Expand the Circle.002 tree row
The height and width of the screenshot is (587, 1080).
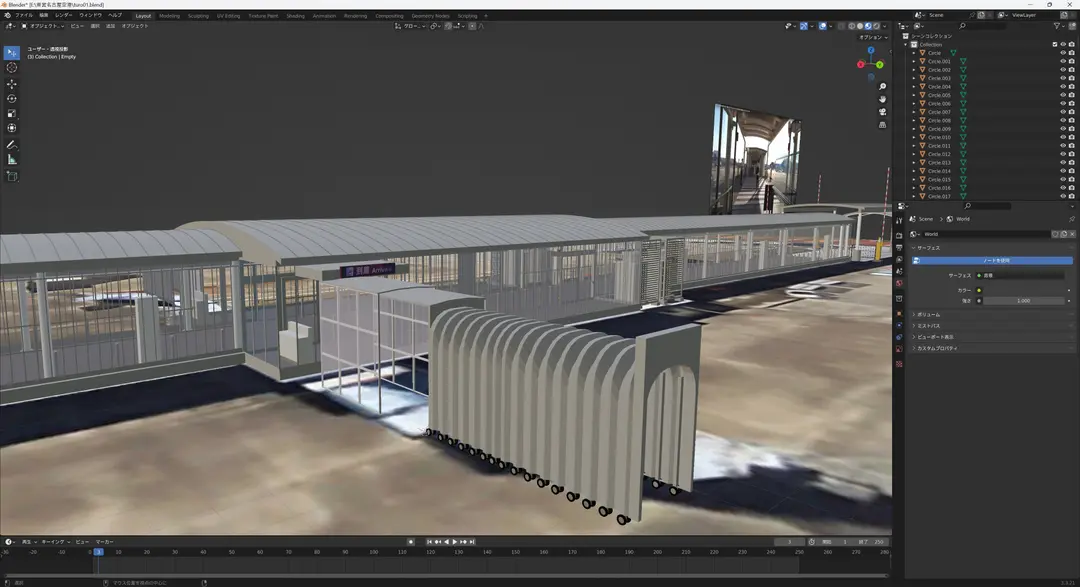point(914,70)
